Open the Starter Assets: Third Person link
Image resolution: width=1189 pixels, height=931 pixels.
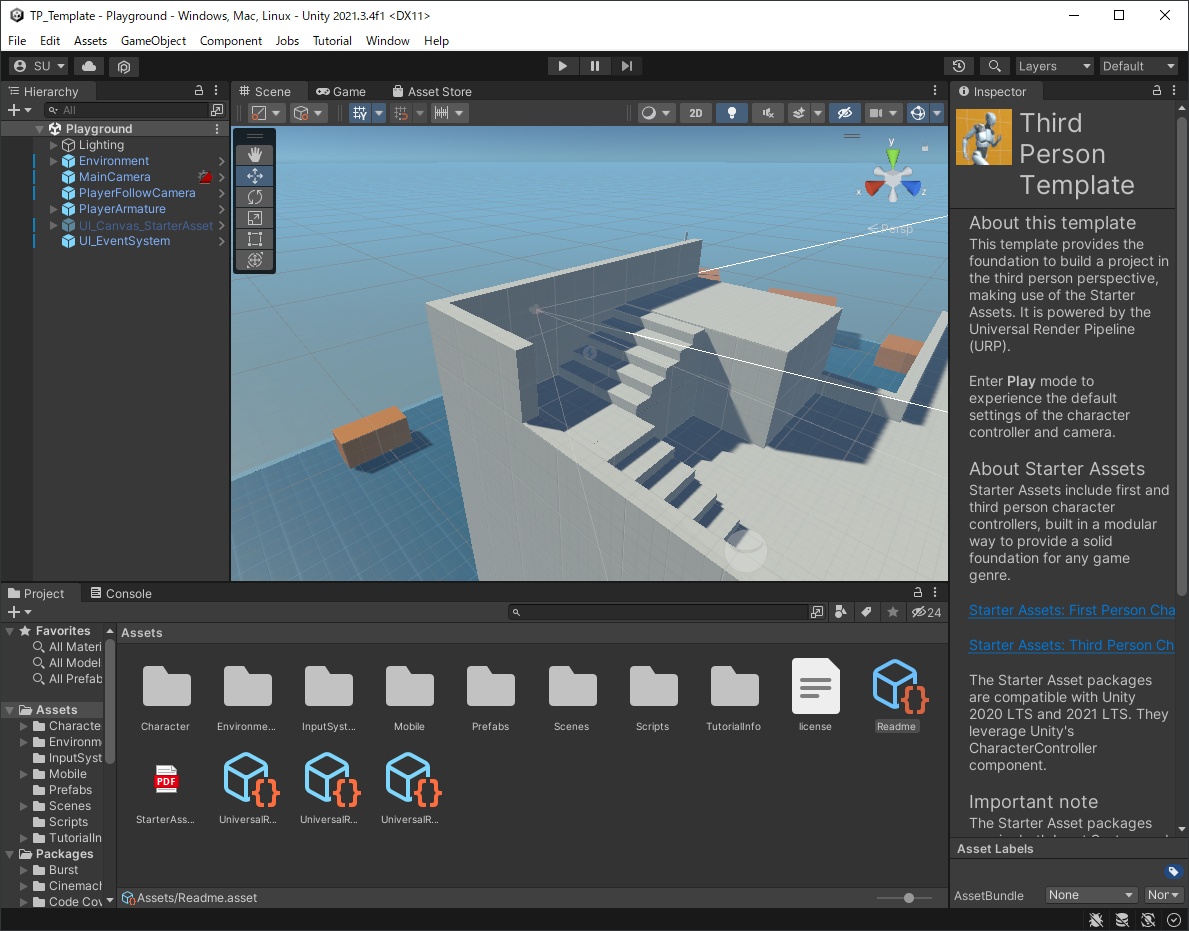coord(1071,645)
